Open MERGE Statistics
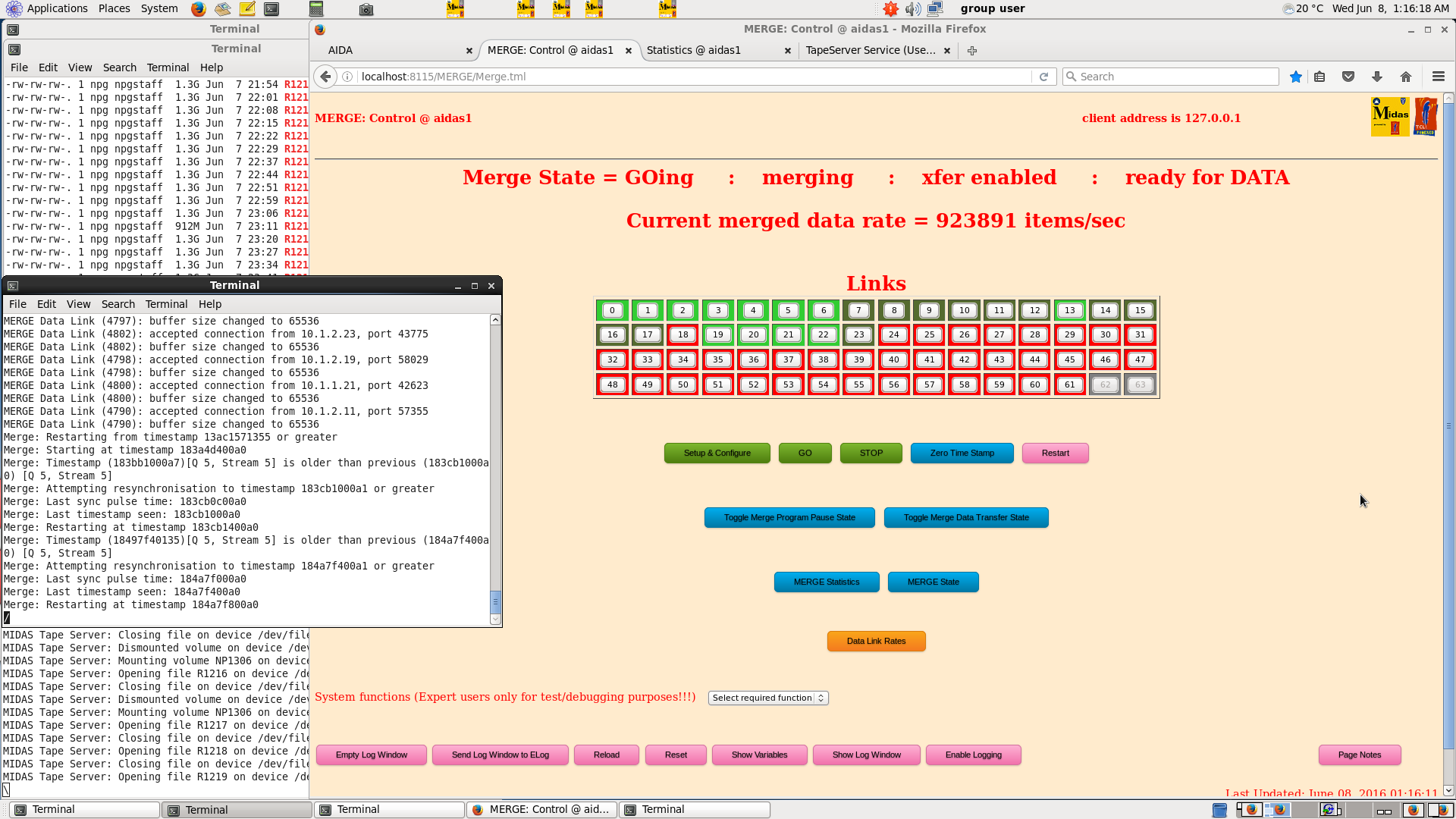Image resolution: width=1456 pixels, height=819 pixels. [x=827, y=582]
